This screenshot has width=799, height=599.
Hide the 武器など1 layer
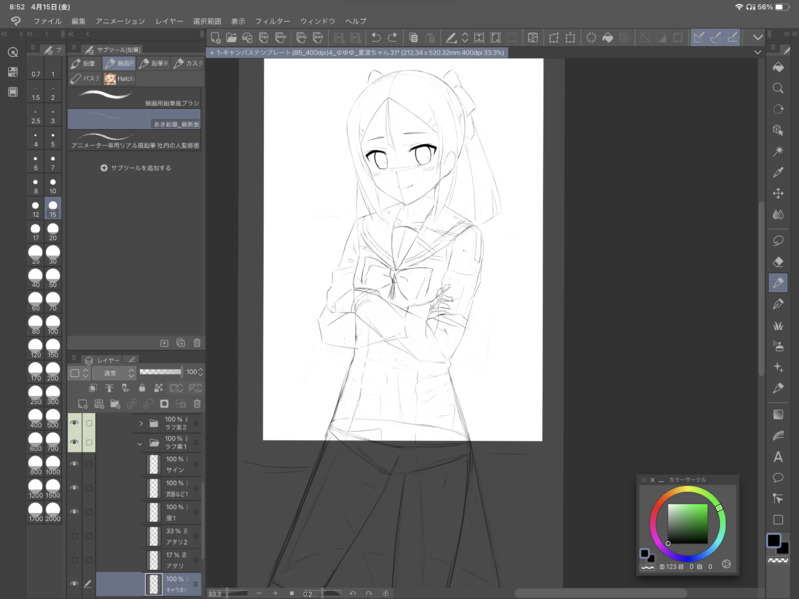(74, 488)
